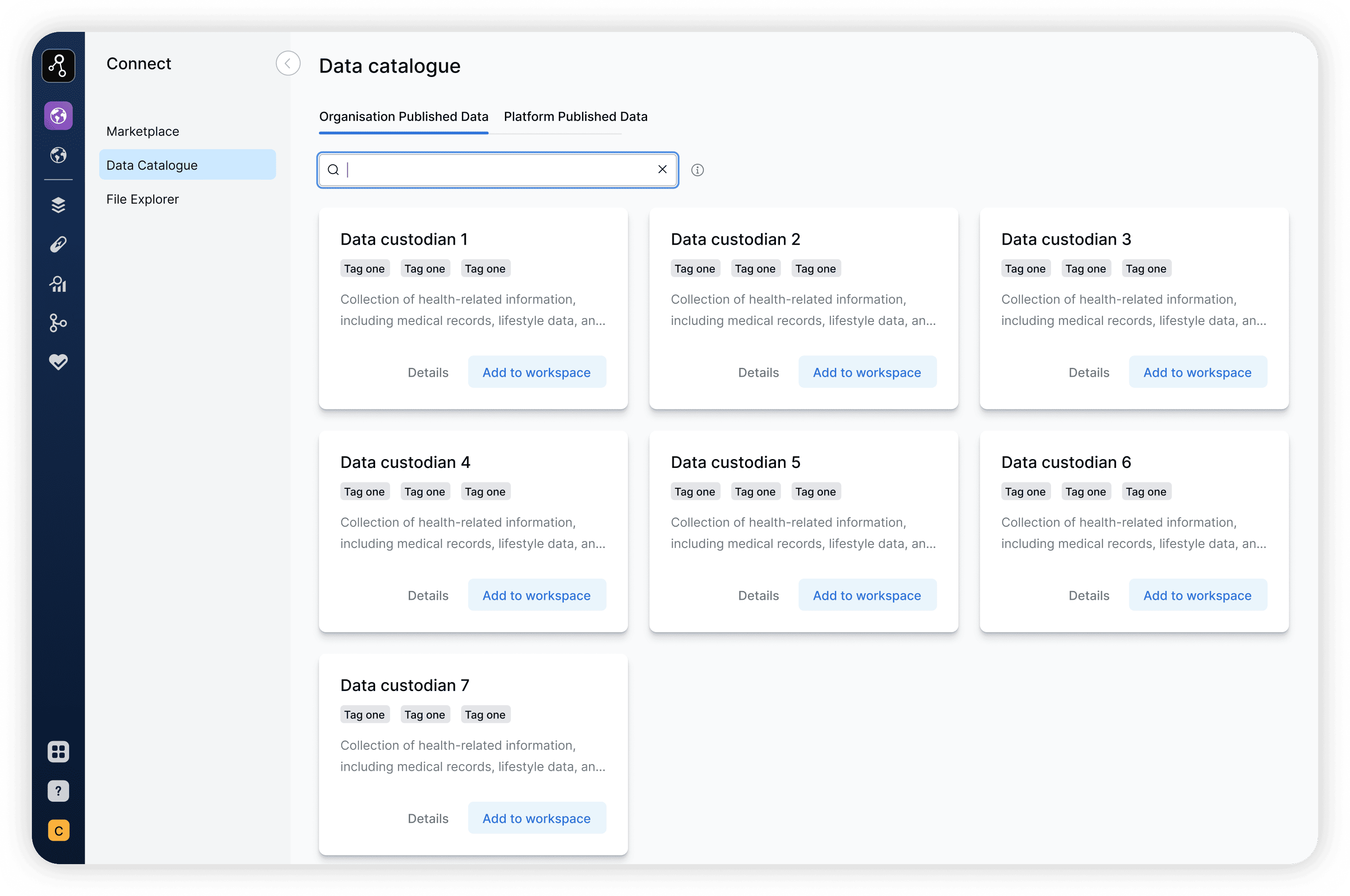This screenshot has height=896, width=1350.
Task: Click the Data custodian 4 card title
Action: click(x=405, y=462)
